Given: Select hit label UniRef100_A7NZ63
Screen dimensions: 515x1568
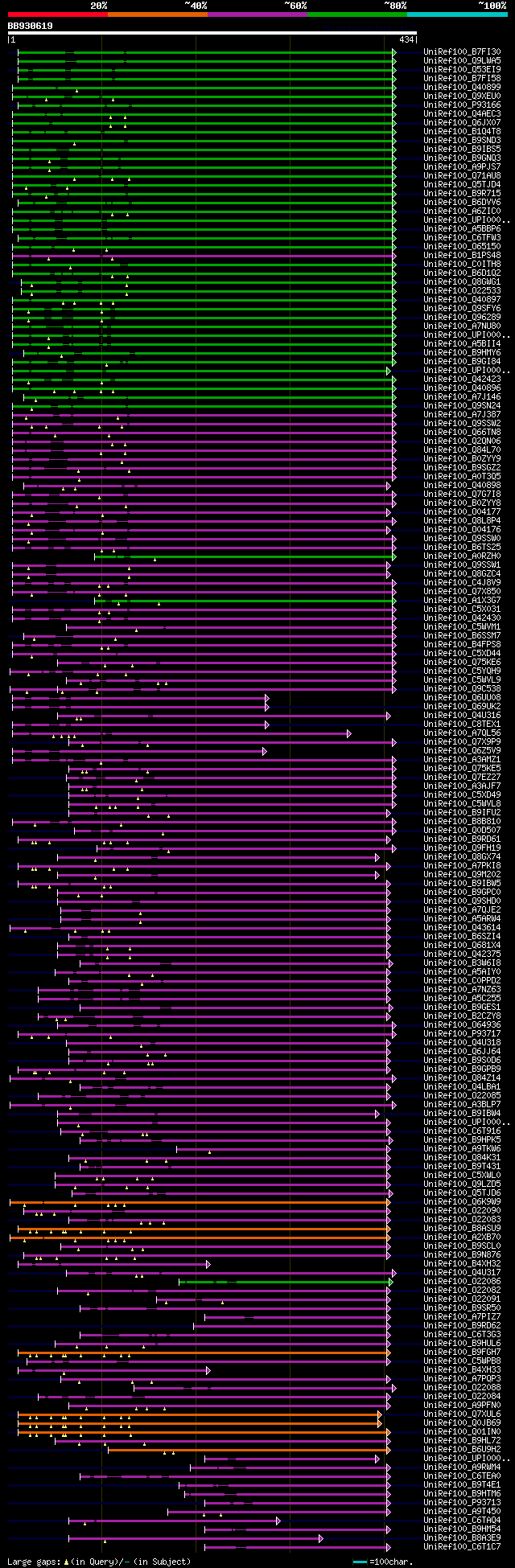Looking at the screenshot, I should point(462,989).
